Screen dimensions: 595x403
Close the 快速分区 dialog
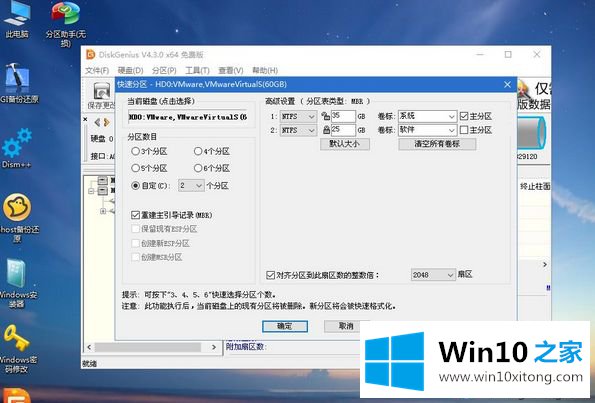tap(507, 84)
